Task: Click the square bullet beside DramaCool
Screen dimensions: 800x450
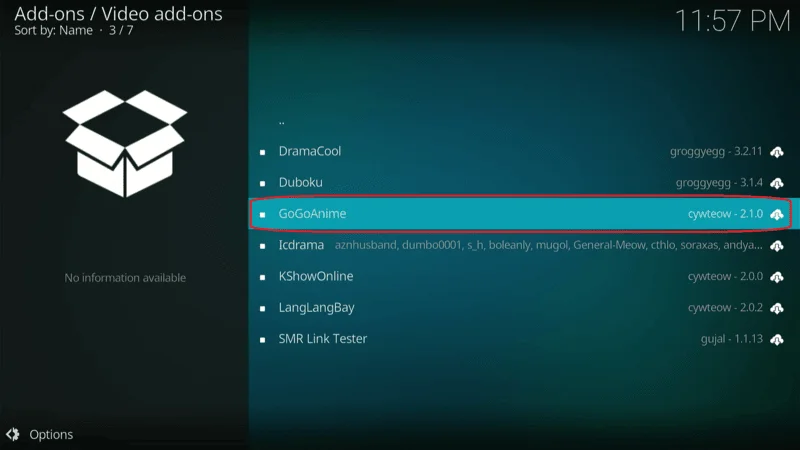Action: point(262,152)
